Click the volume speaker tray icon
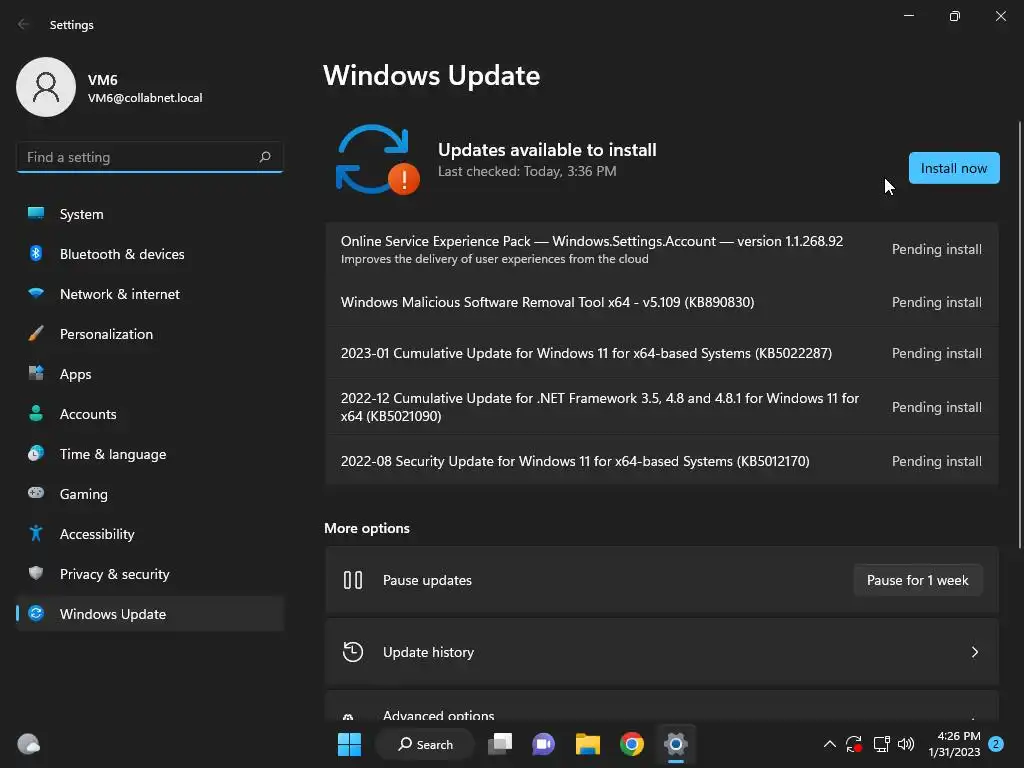Screen dimensions: 1024x768 coord(906,744)
